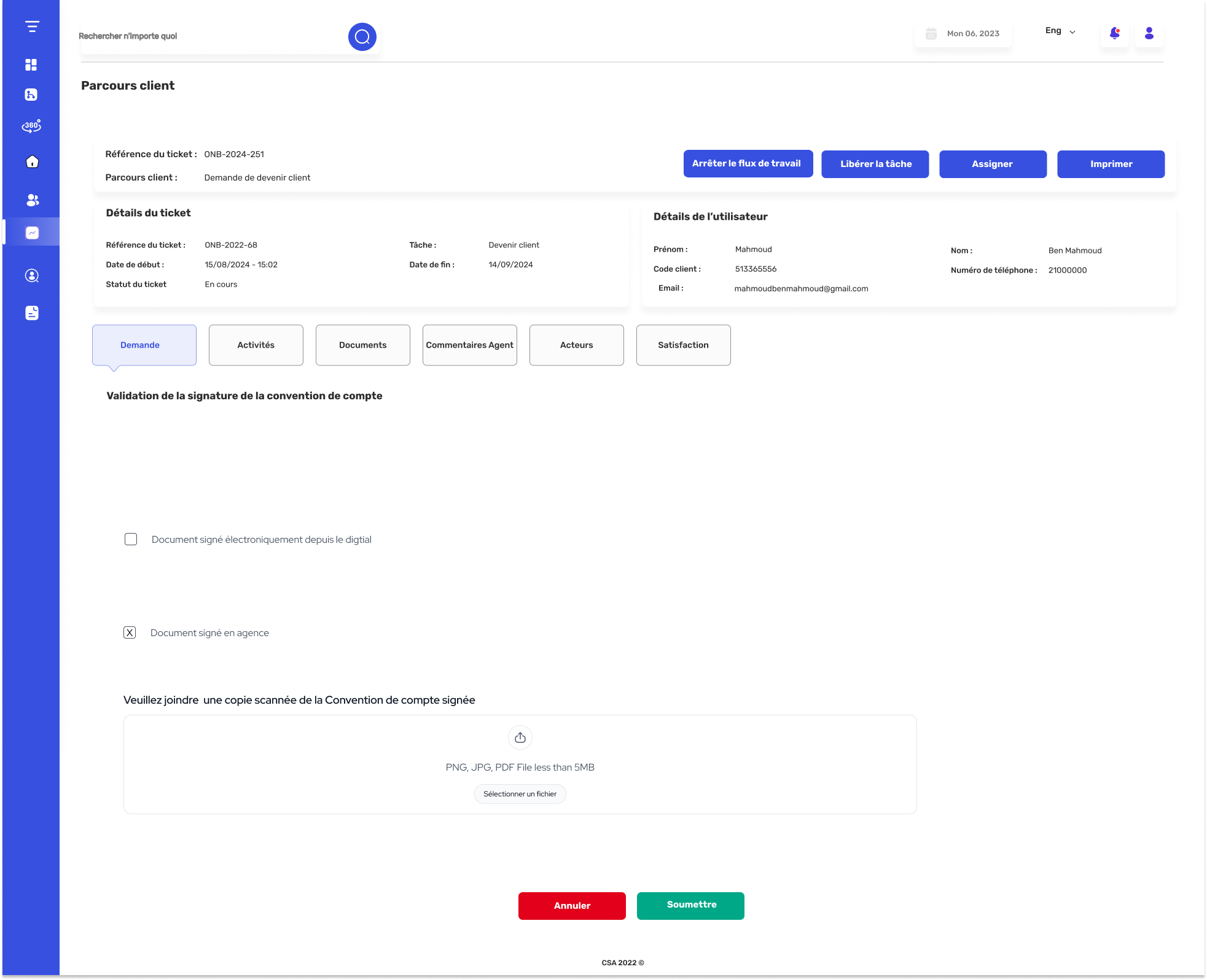Click phone number '21000000'

1068,270
